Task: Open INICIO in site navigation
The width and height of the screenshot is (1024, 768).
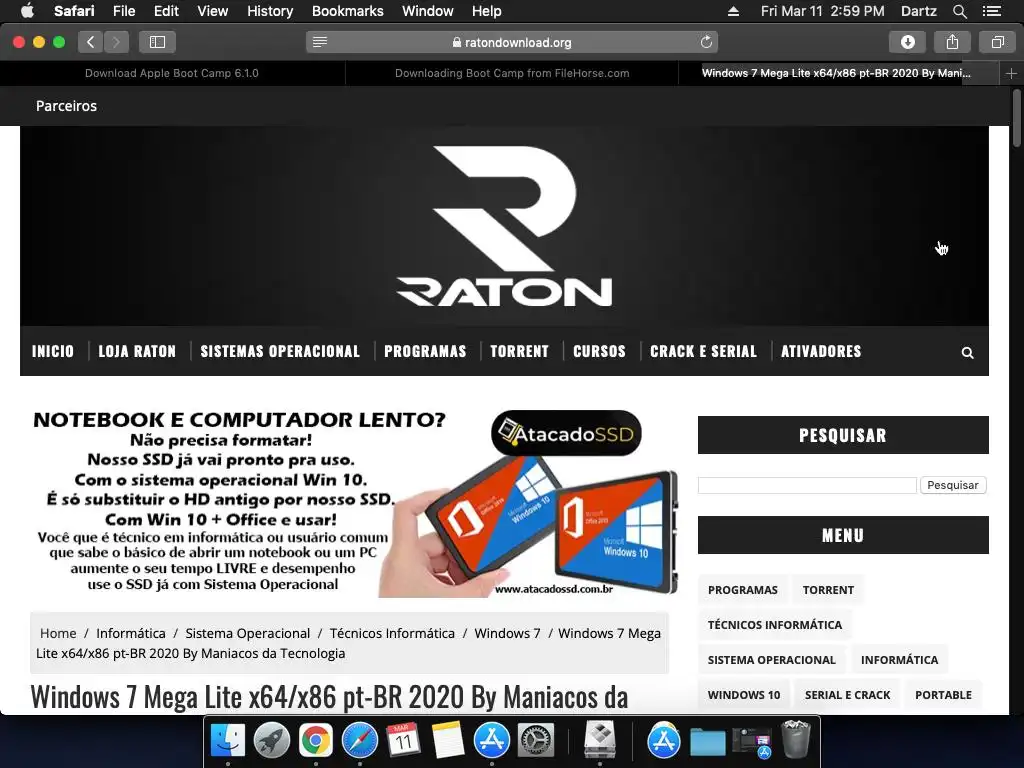Action: 53,351
